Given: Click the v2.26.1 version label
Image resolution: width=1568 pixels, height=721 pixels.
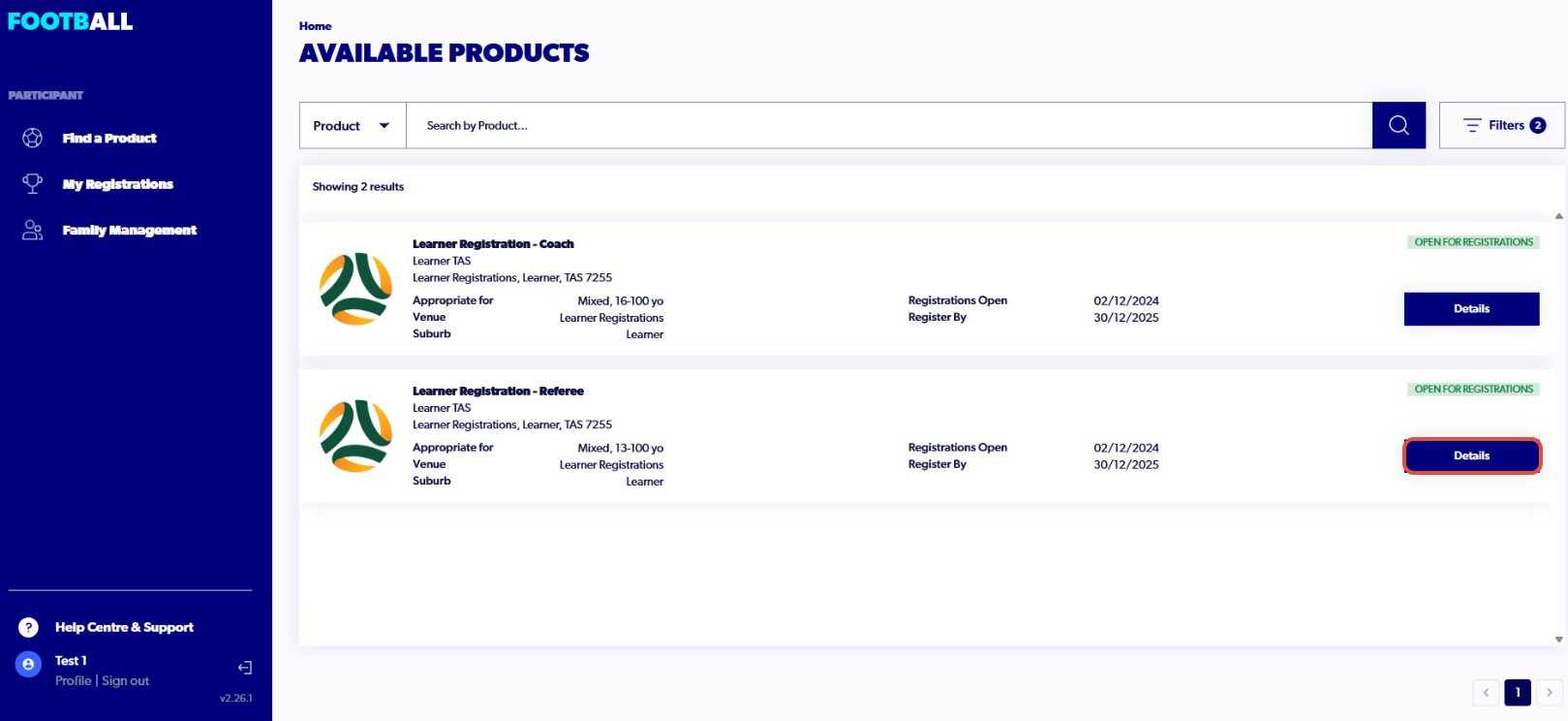Looking at the screenshot, I should point(236,698).
